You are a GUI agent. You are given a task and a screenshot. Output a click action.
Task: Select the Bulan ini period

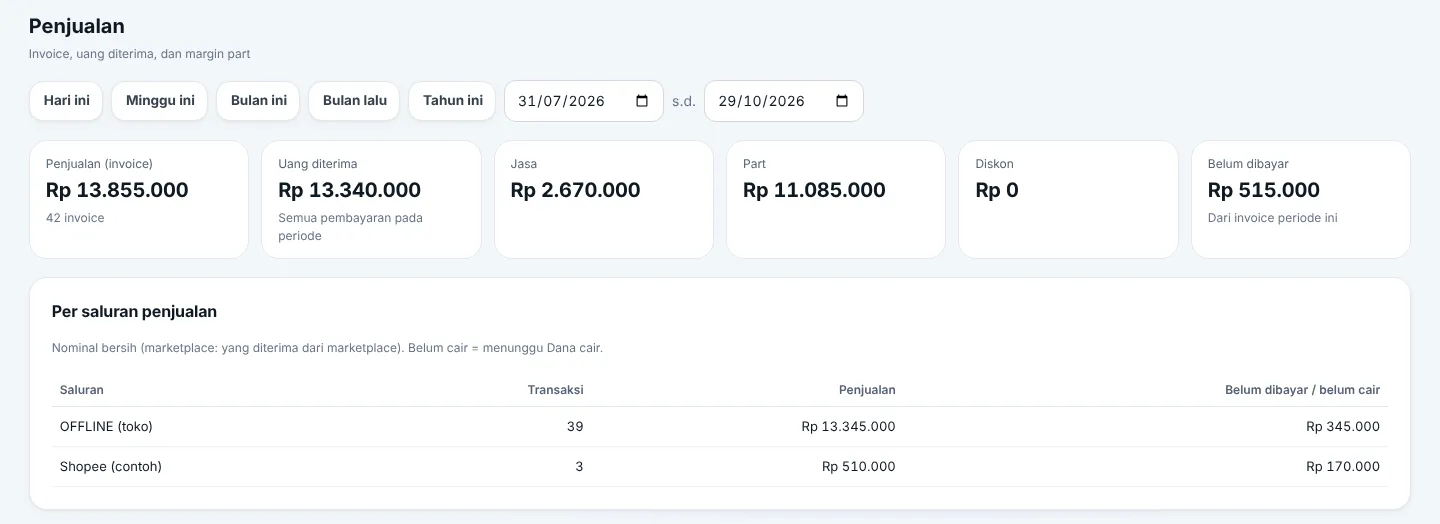pyautogui.click(x=258, y=101)
